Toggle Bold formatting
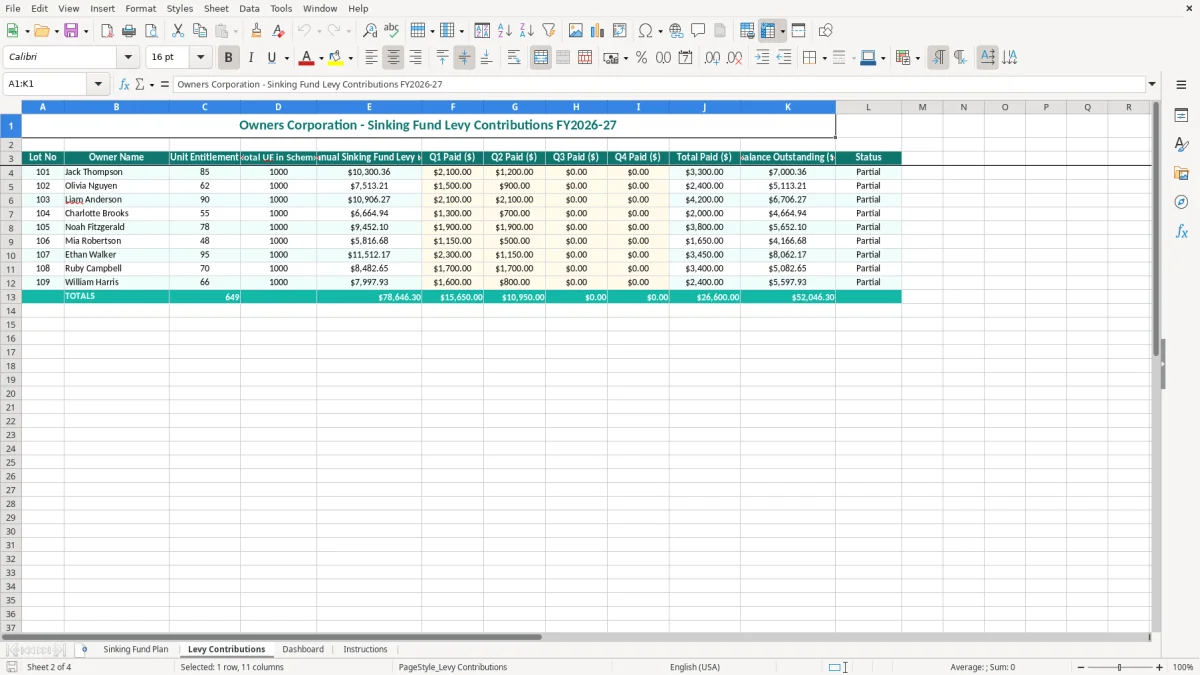Viewport: 1200px width, 675px height. 229,58
